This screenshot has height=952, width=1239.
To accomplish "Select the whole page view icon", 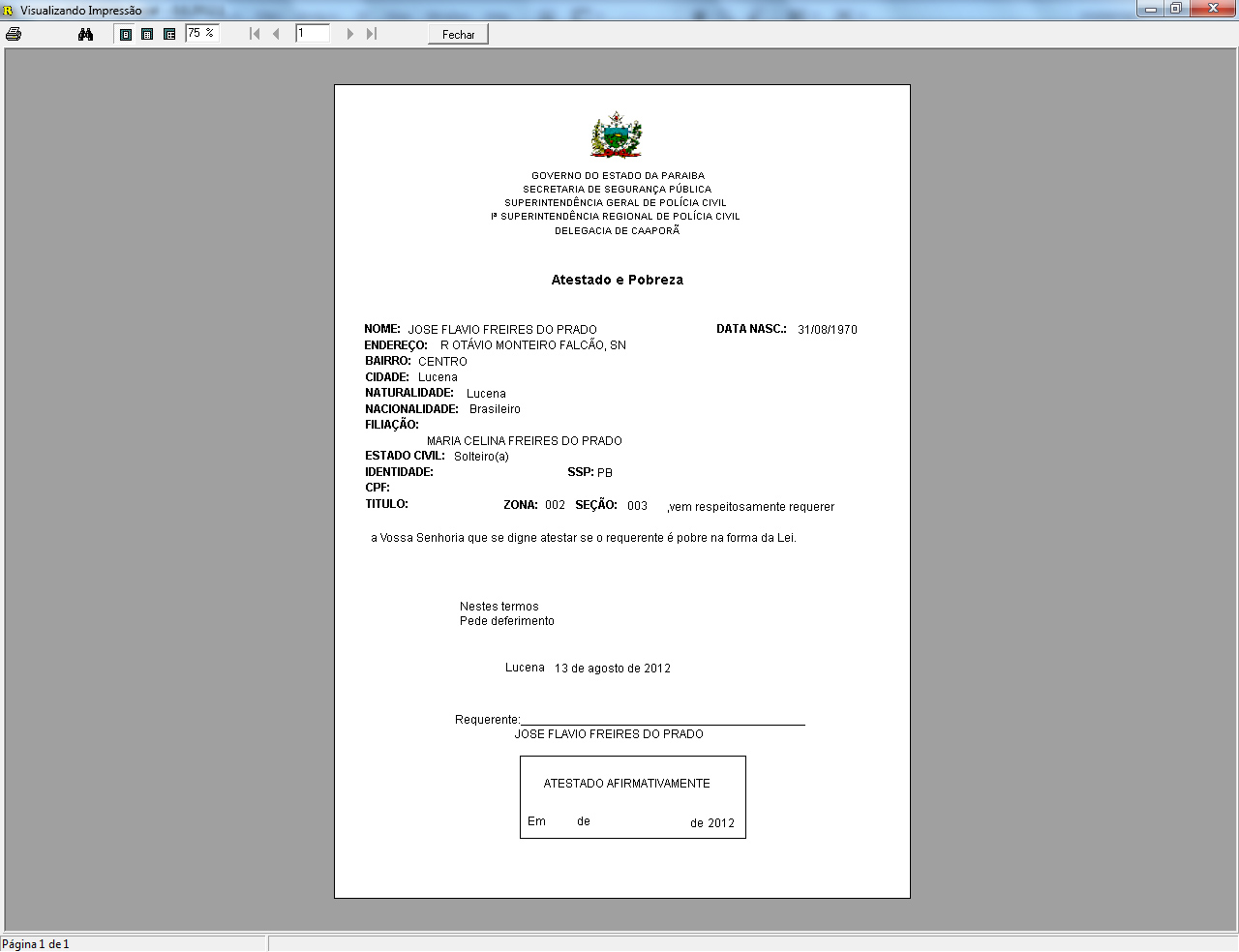I will [126, 34].
